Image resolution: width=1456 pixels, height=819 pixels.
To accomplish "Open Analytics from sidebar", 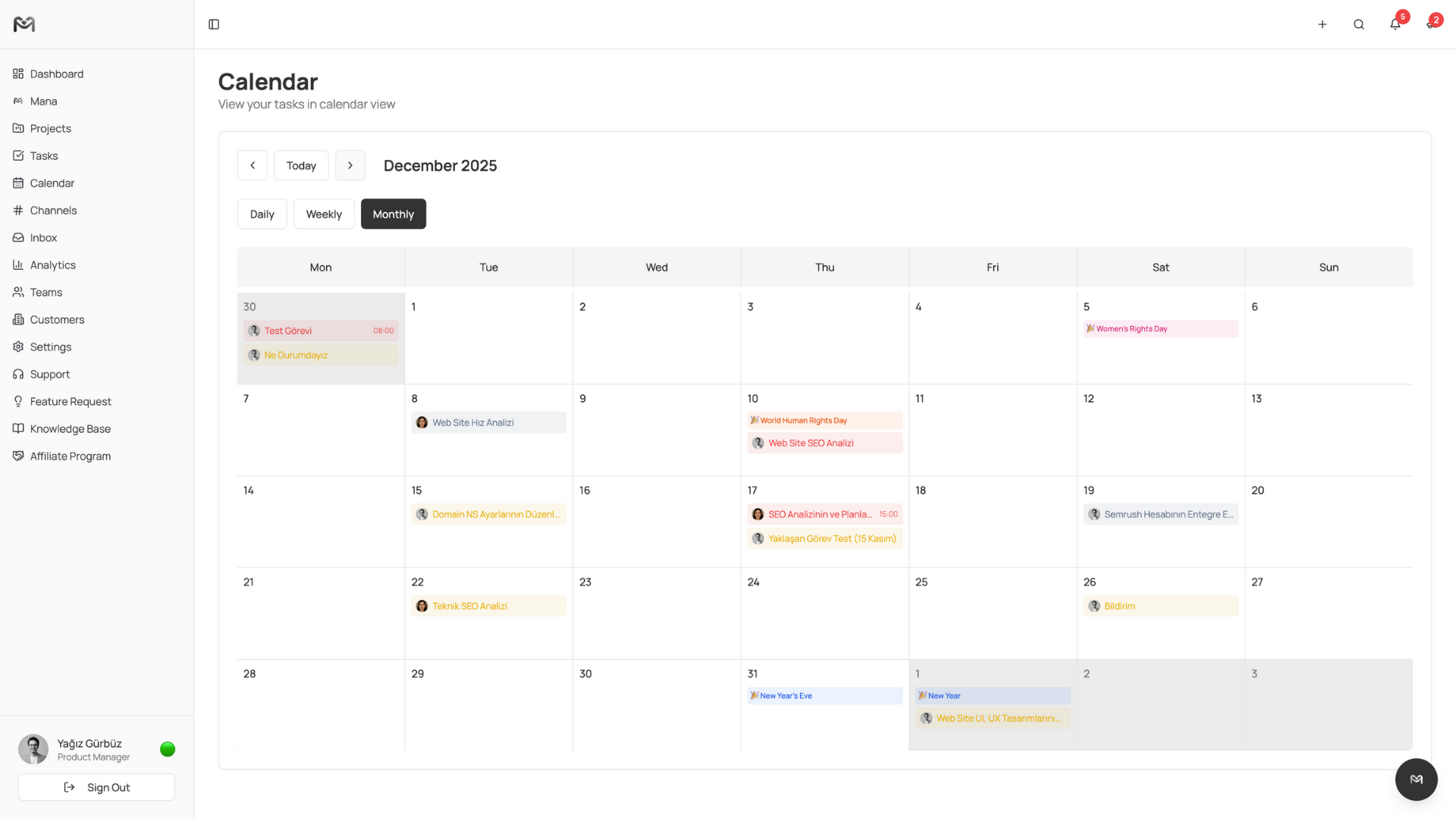I will [x=52, y=265].
